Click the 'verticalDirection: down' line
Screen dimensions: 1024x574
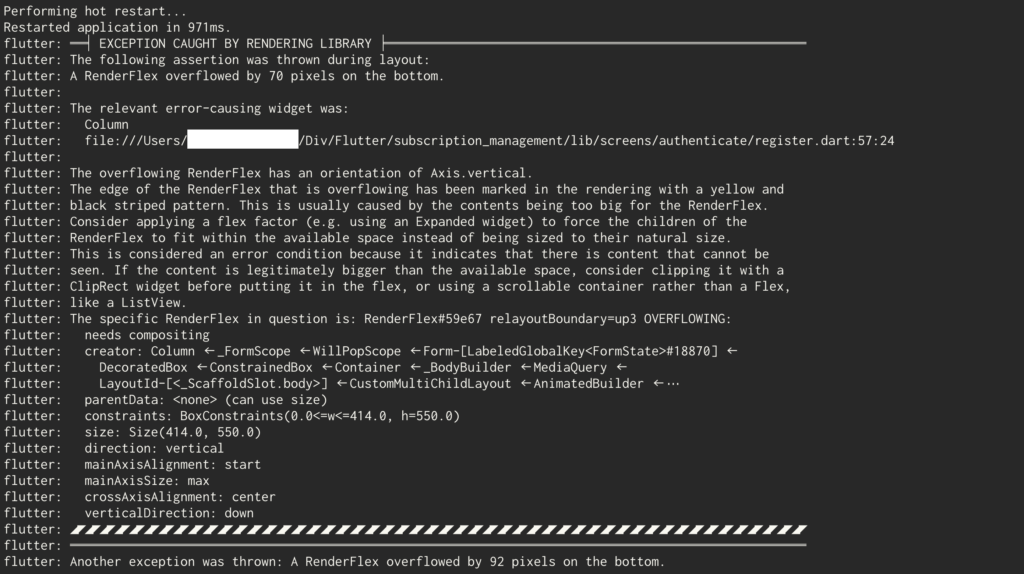[168, 513]
